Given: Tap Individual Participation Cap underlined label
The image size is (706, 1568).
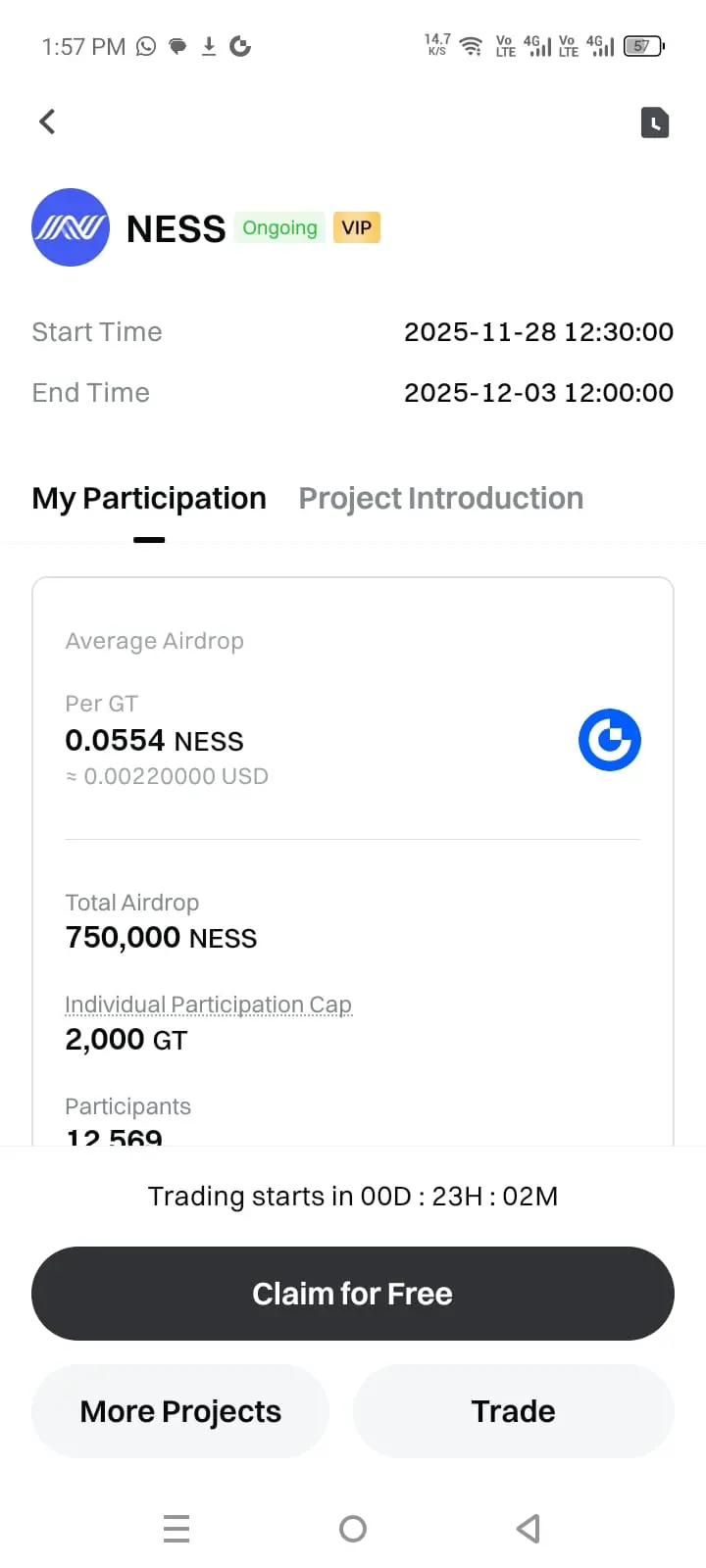Looking at the screenshot, I should (208, 1004).
